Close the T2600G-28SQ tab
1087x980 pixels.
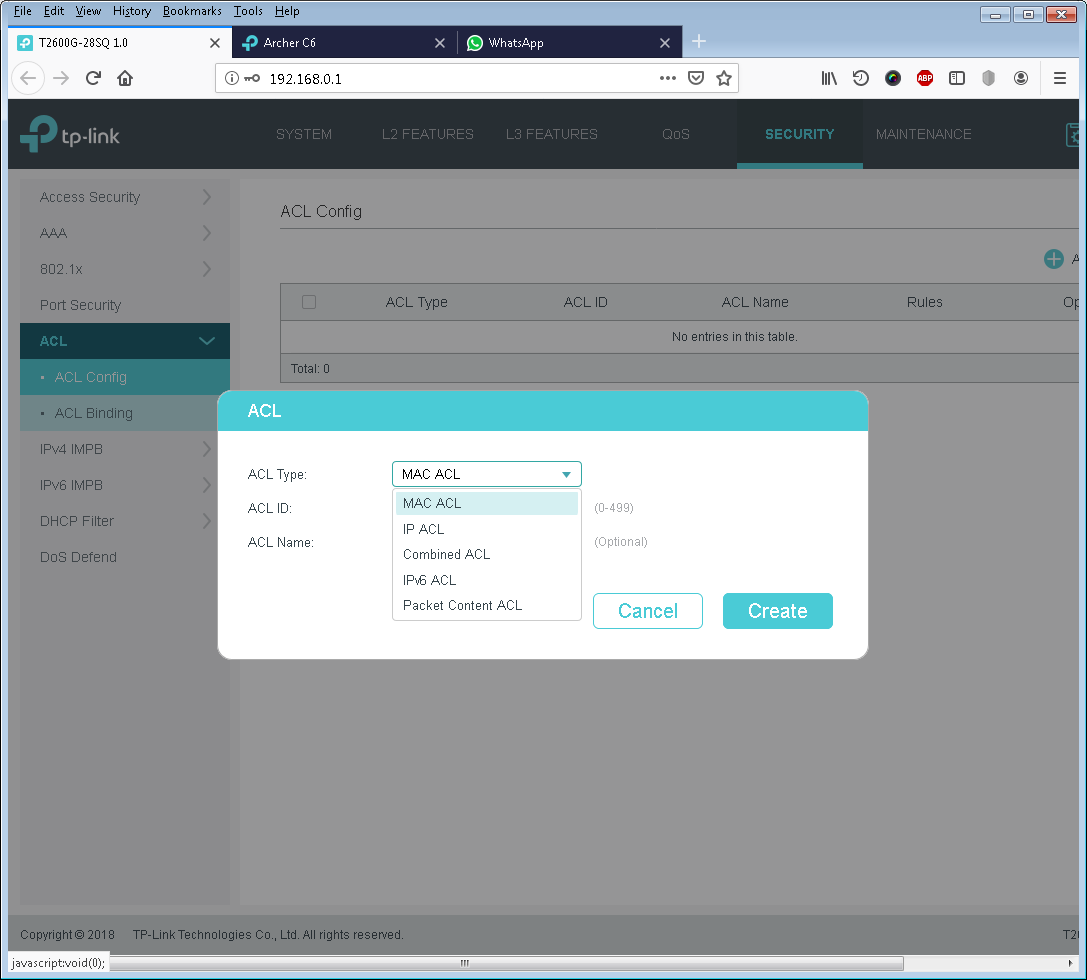coord(215,43)
